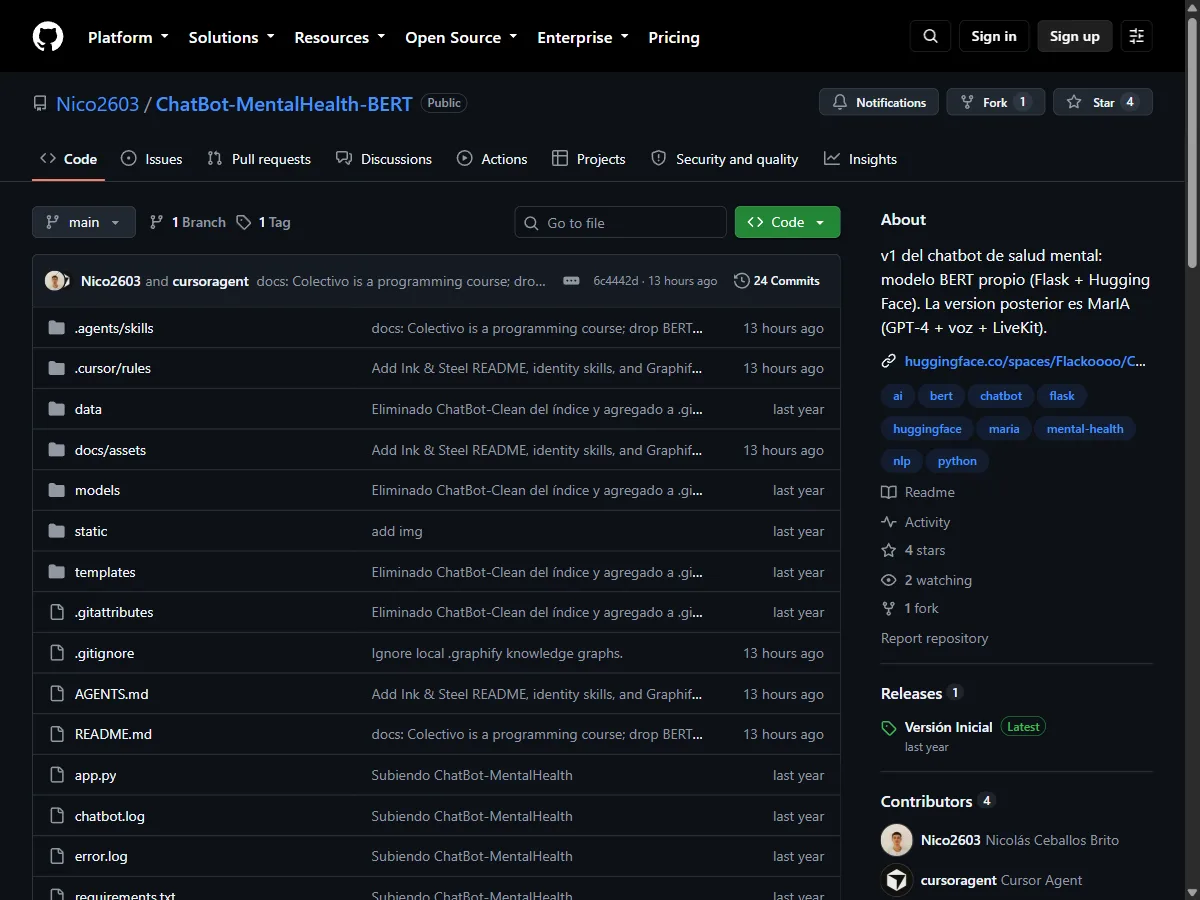
Task: Open the 1 Branch link
Action: [x=188, y=222]
